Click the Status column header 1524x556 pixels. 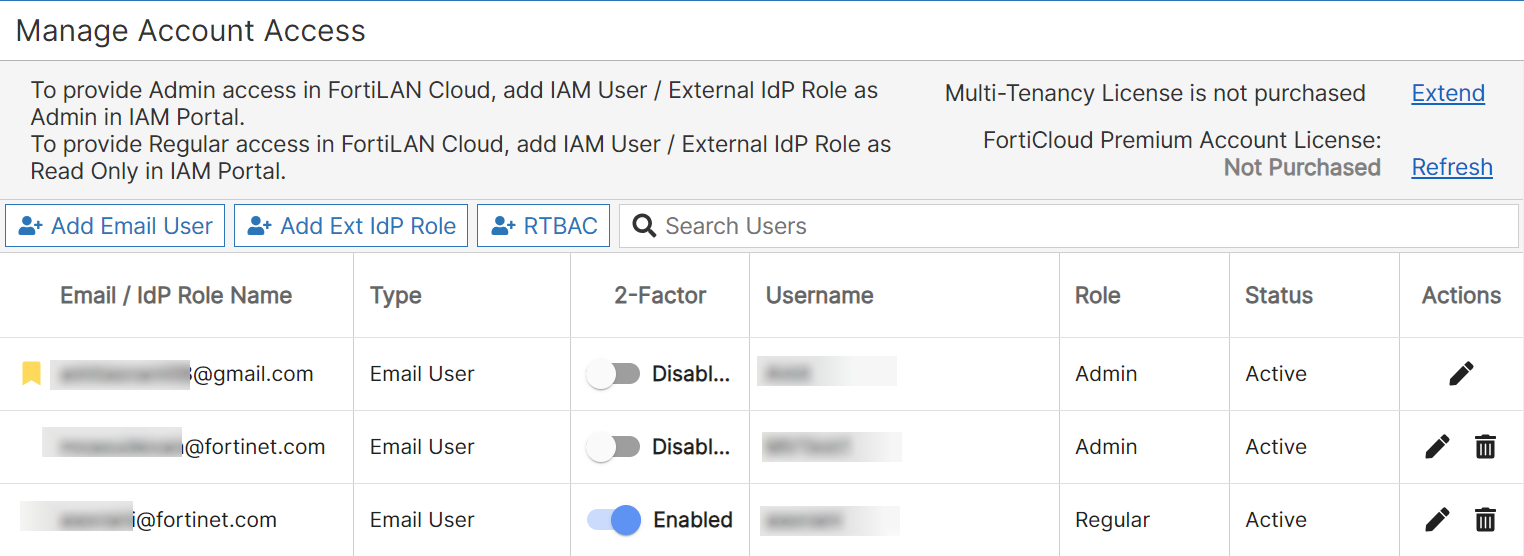tap(1278, 295)
